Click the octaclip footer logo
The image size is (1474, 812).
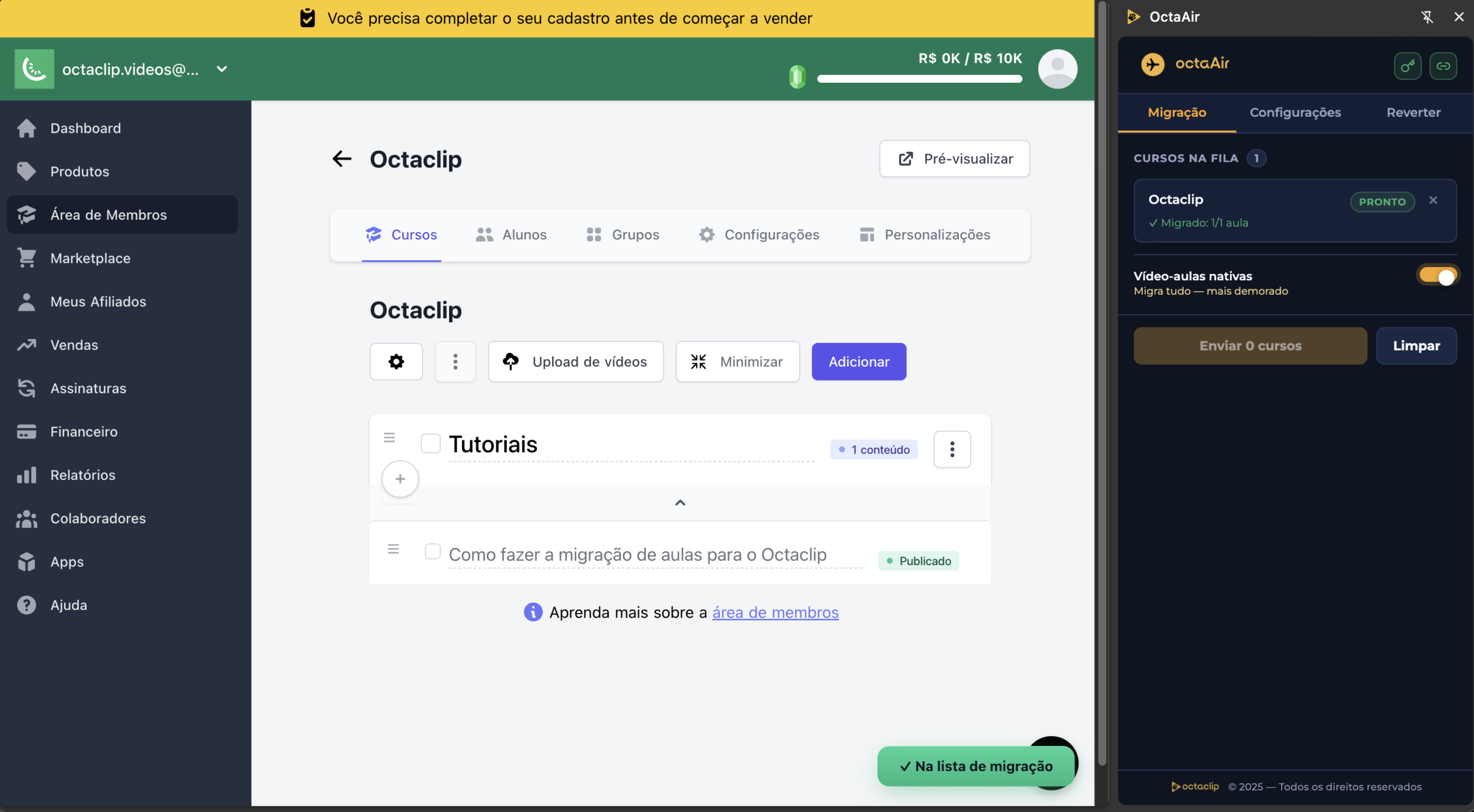(x=1195, y=787)
